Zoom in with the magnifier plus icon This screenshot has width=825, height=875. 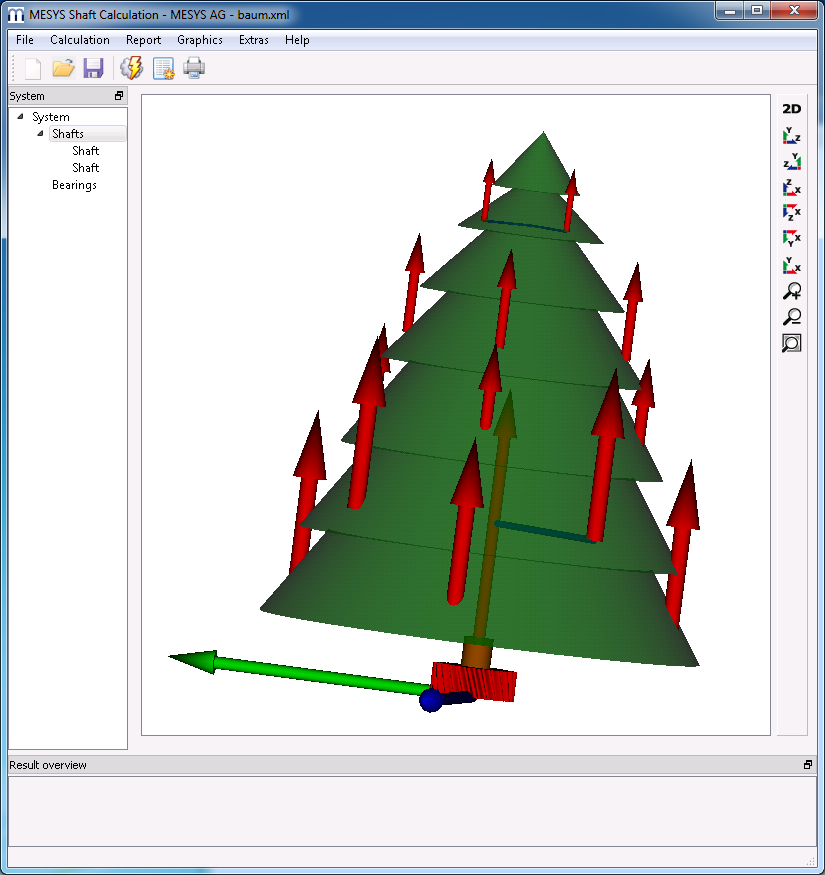pos(792,291)
